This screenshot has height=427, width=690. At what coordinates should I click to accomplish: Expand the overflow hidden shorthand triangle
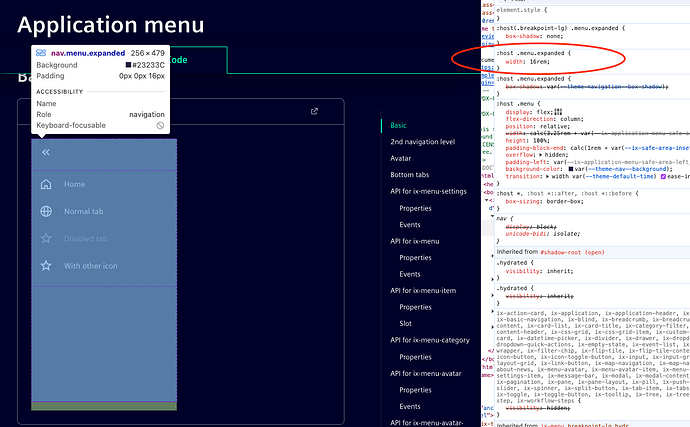tap(541, 155)
